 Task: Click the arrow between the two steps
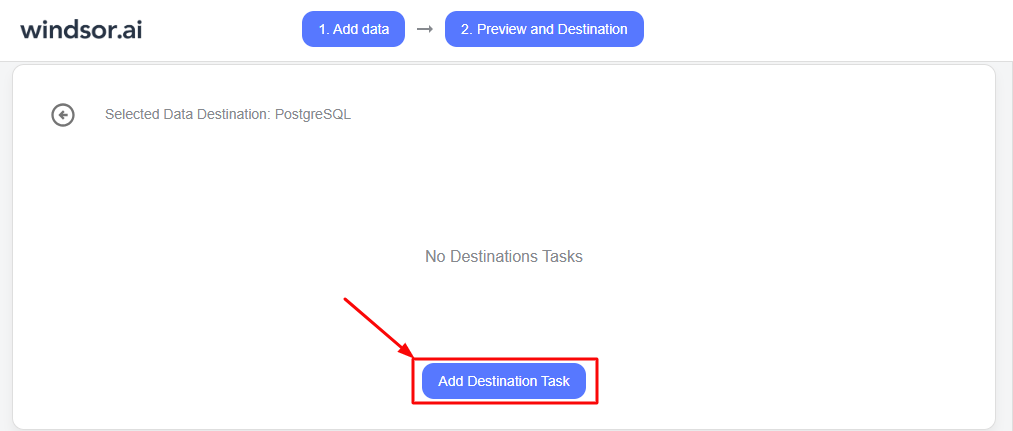coord(425,29)
